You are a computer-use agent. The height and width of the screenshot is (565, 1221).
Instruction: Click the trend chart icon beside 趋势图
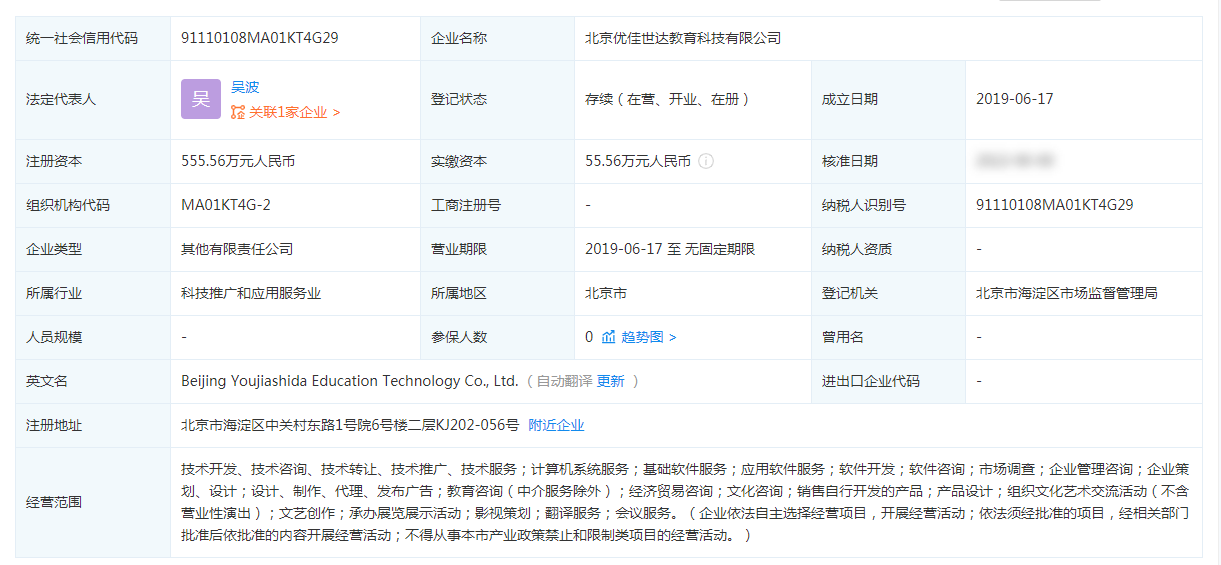(608, 337)
